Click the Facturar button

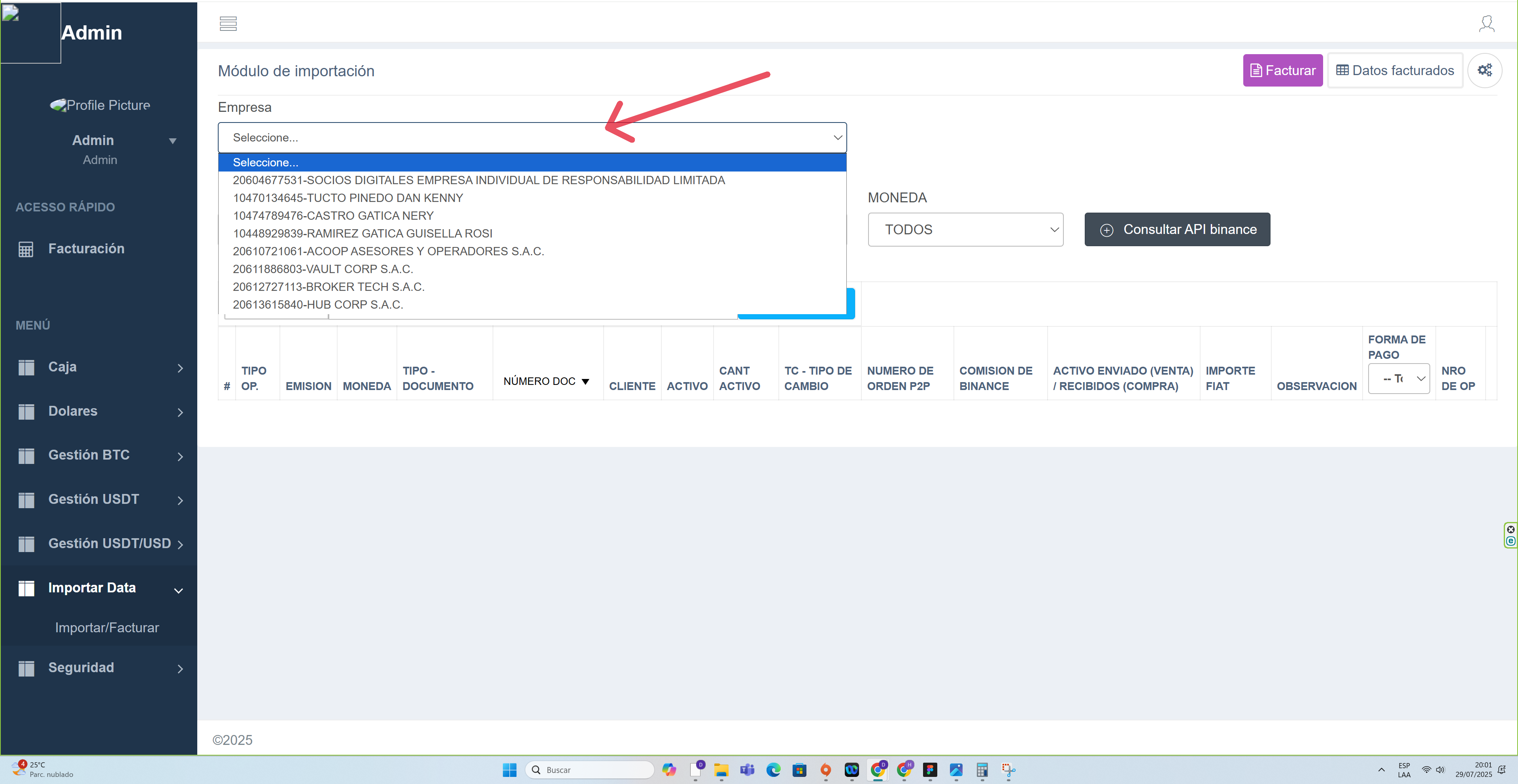[x=1282, y=71]
